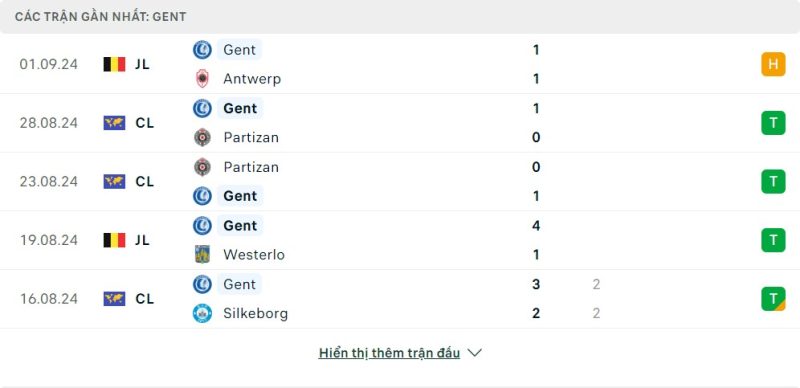Click the green T badge for 28.08.24 match

click(x=773, y=123)
